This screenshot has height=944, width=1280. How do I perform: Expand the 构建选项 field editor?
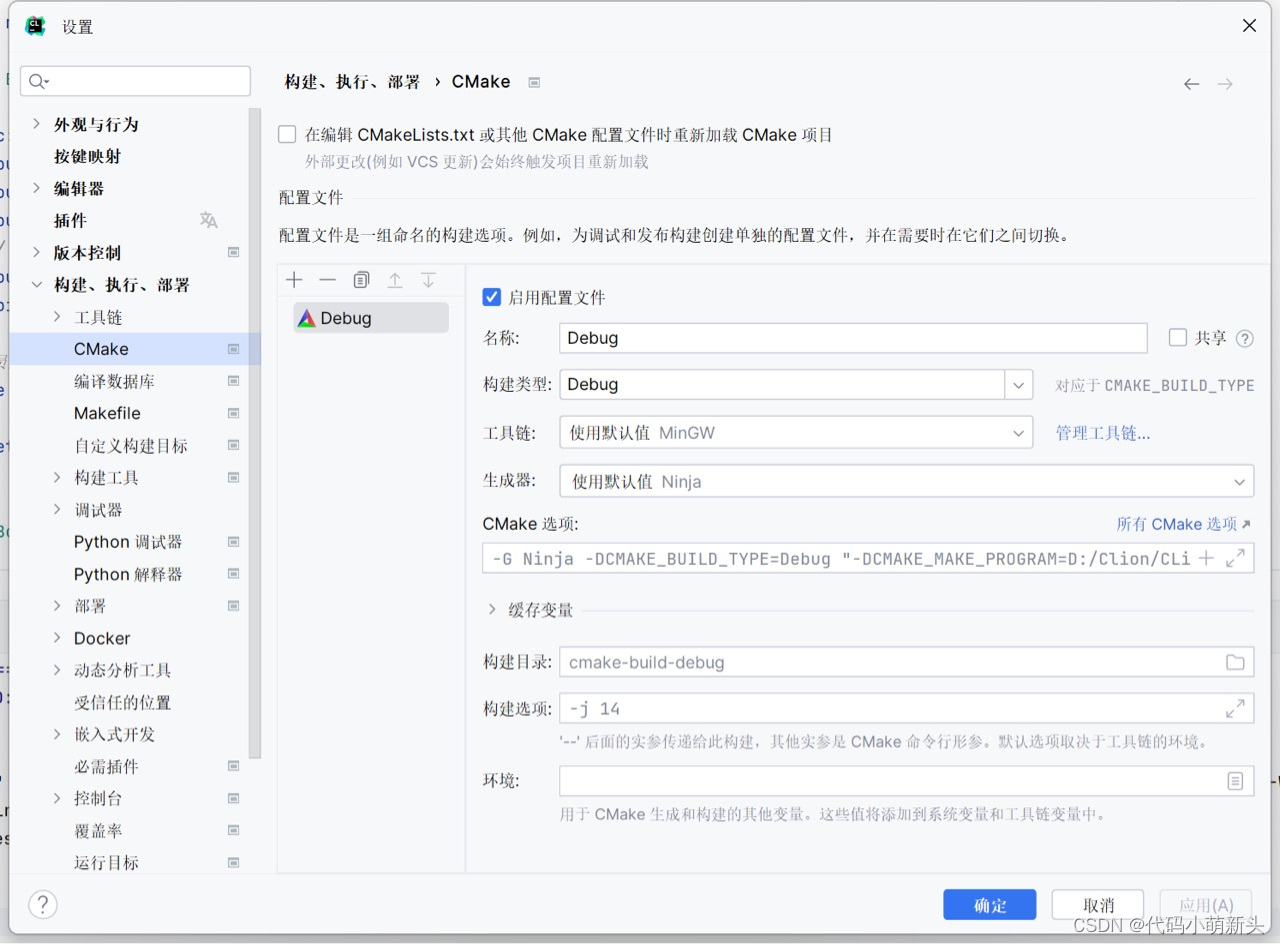1235,708
